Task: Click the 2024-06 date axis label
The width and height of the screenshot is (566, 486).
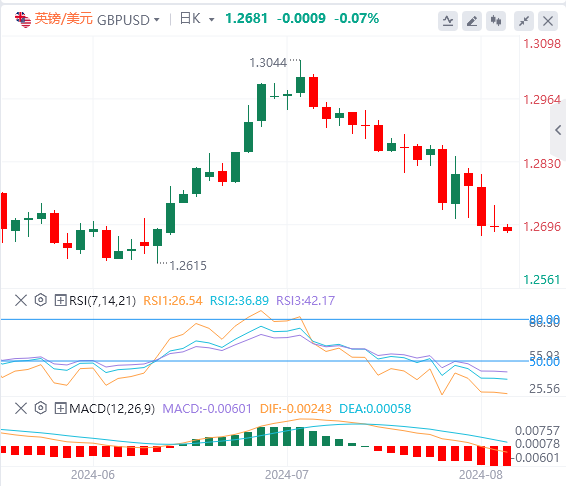Action: (93, 475)
